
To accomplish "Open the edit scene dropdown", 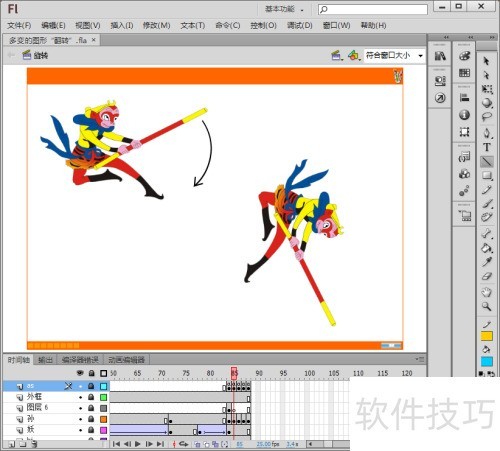I will click(x=337, y=55).
